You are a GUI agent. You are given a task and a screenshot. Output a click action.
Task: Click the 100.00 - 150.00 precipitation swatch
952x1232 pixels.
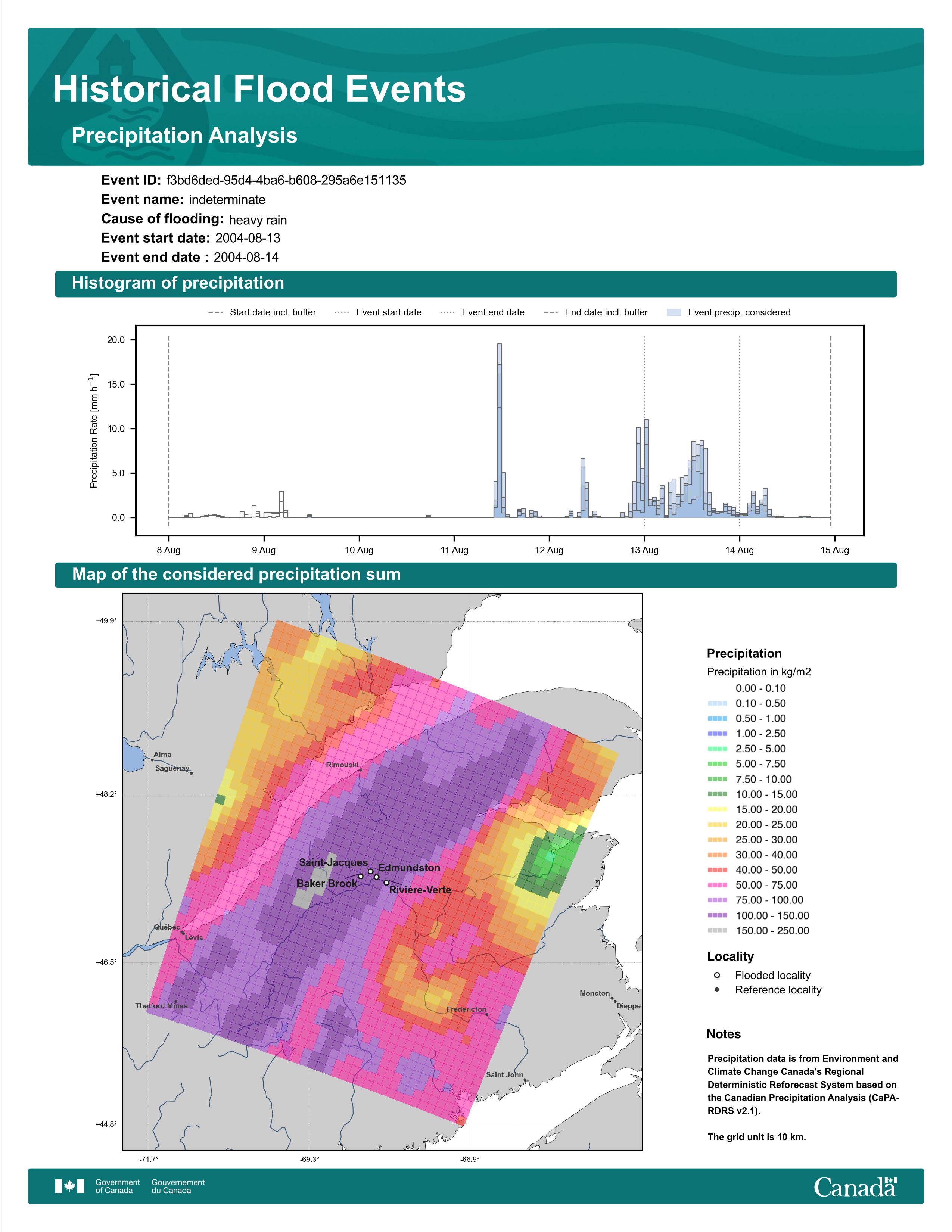click(x=718, y=915)
